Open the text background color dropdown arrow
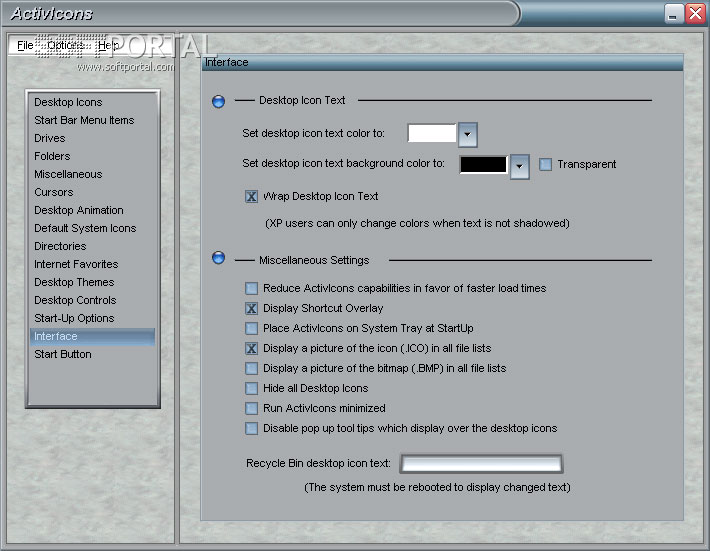 click(x=519, y=167)
